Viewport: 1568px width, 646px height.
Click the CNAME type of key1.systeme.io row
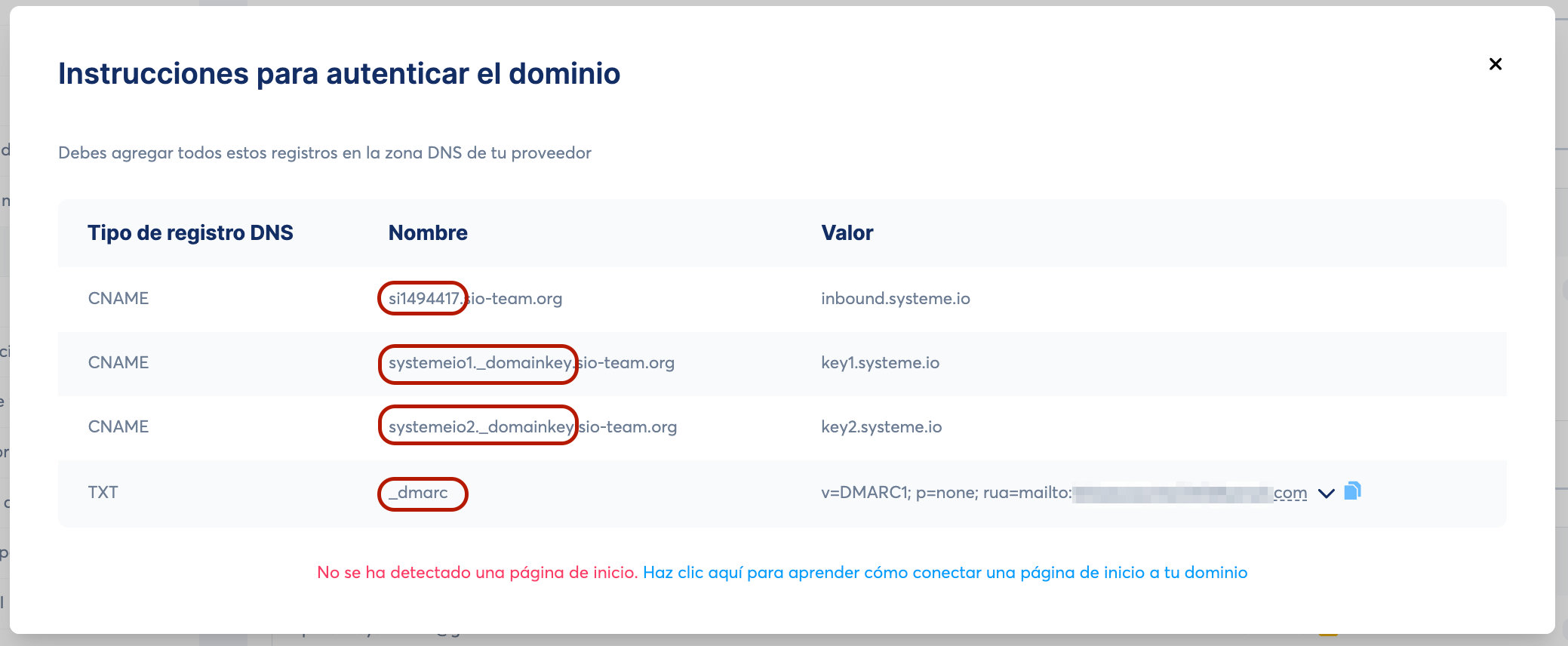[x=118, y=363]
